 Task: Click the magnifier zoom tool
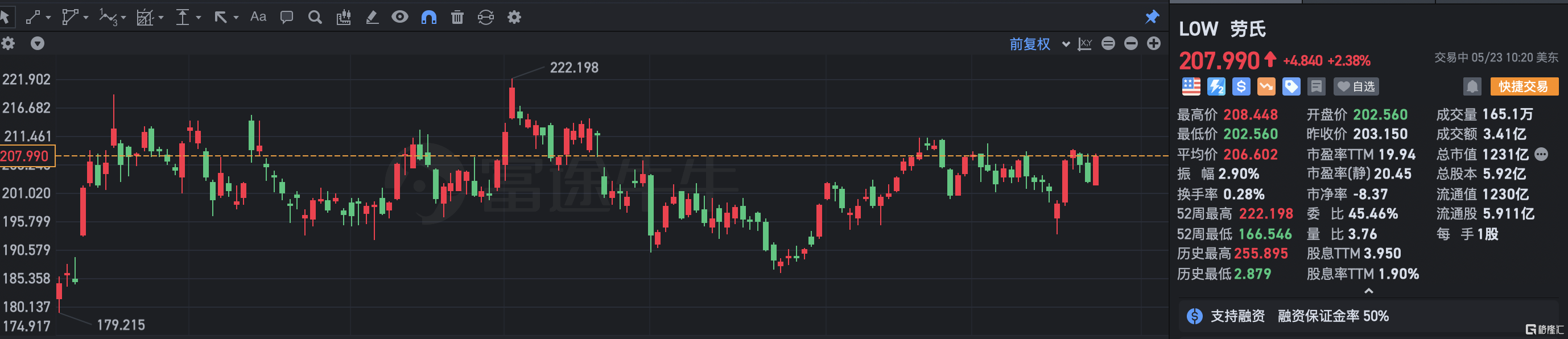(315, 17)
